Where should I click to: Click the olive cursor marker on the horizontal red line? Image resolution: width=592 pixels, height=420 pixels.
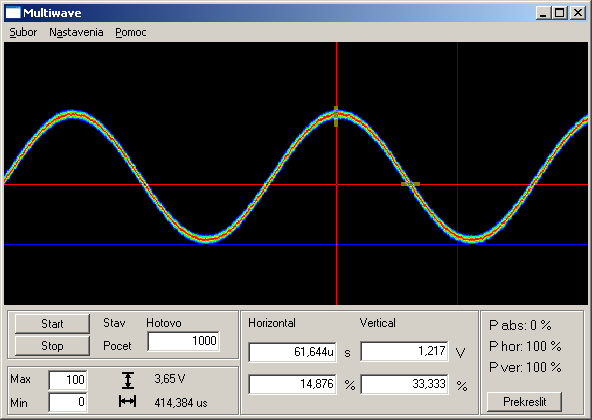click(410, 184)
